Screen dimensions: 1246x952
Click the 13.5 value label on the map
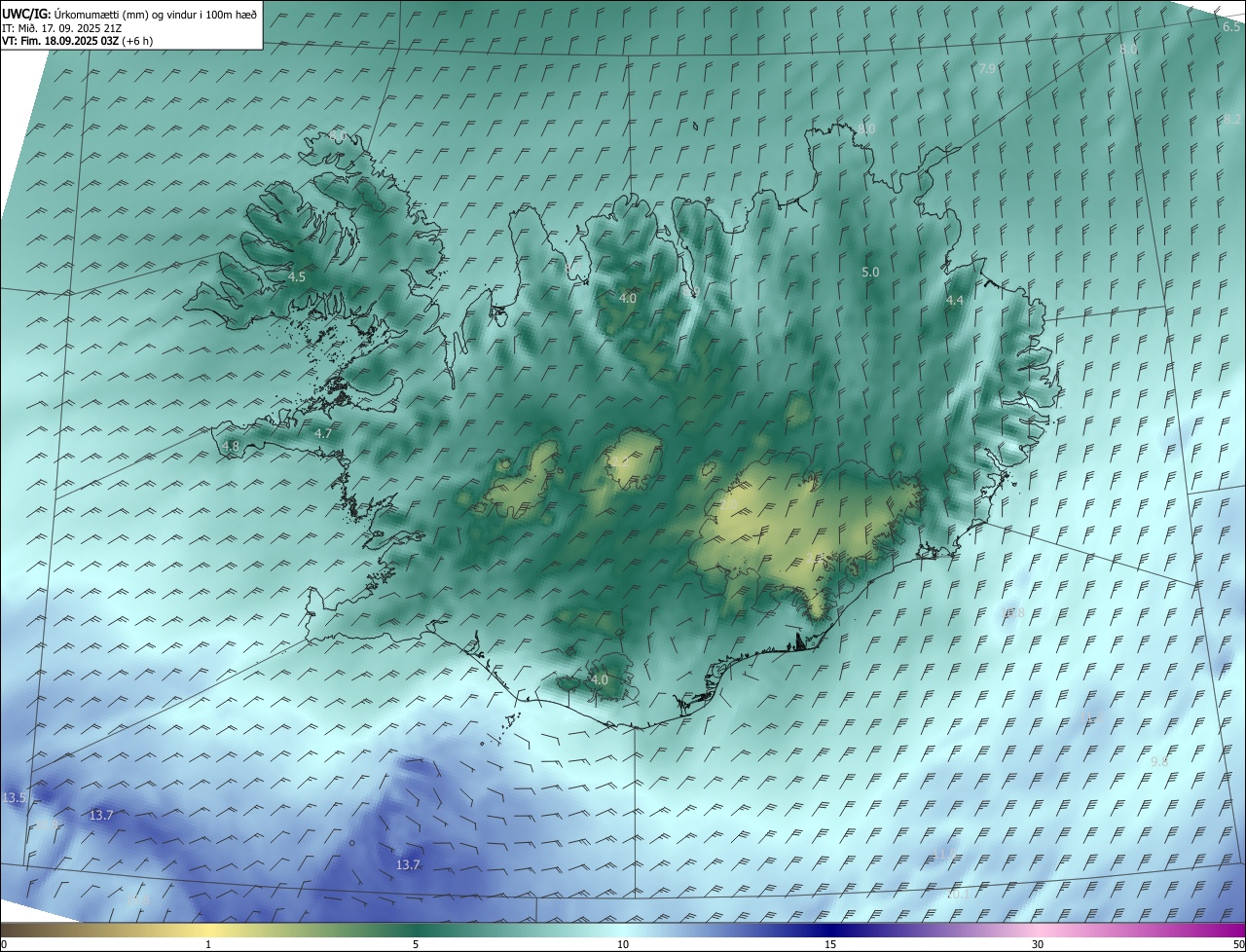pyautogui.click(x=15, y=798)
